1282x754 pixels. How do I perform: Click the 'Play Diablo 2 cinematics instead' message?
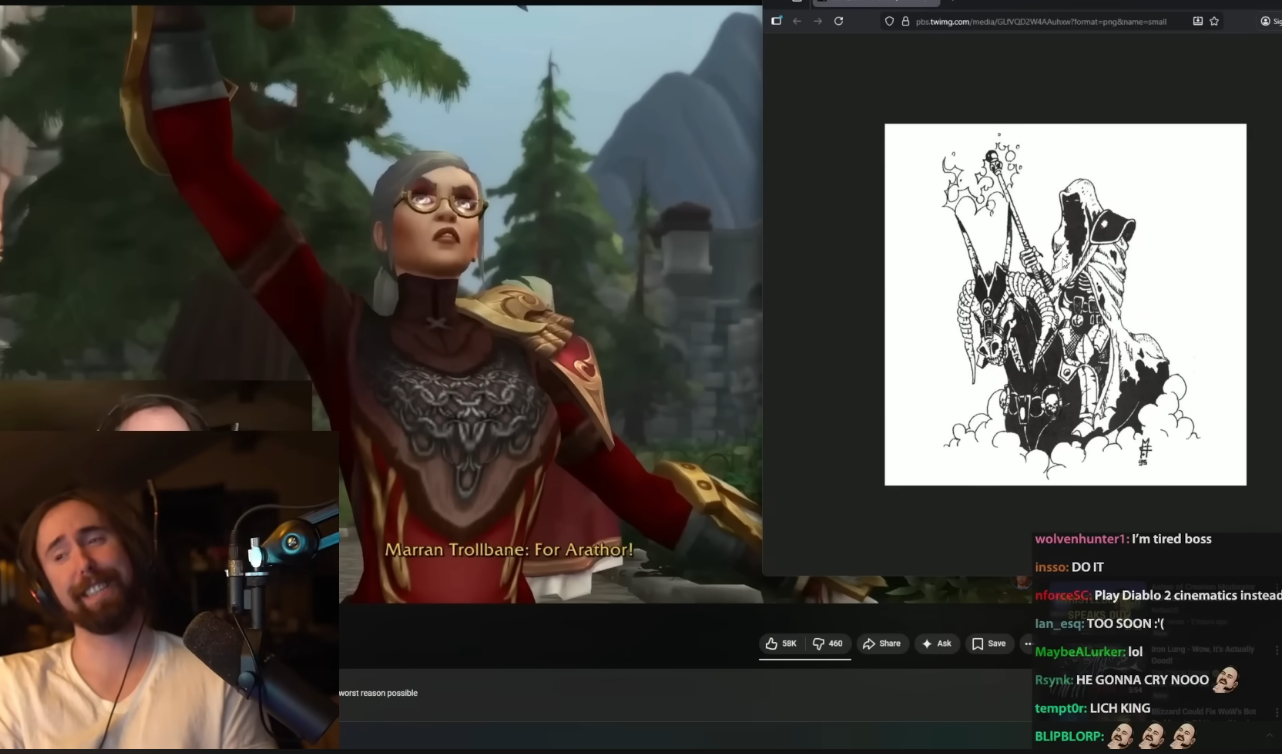coord(1187,595)
